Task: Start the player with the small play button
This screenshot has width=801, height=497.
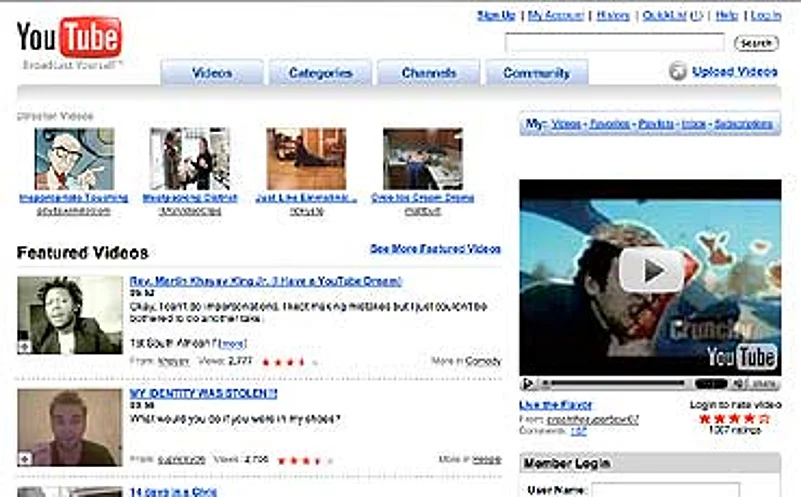Action: click(528, 384)
